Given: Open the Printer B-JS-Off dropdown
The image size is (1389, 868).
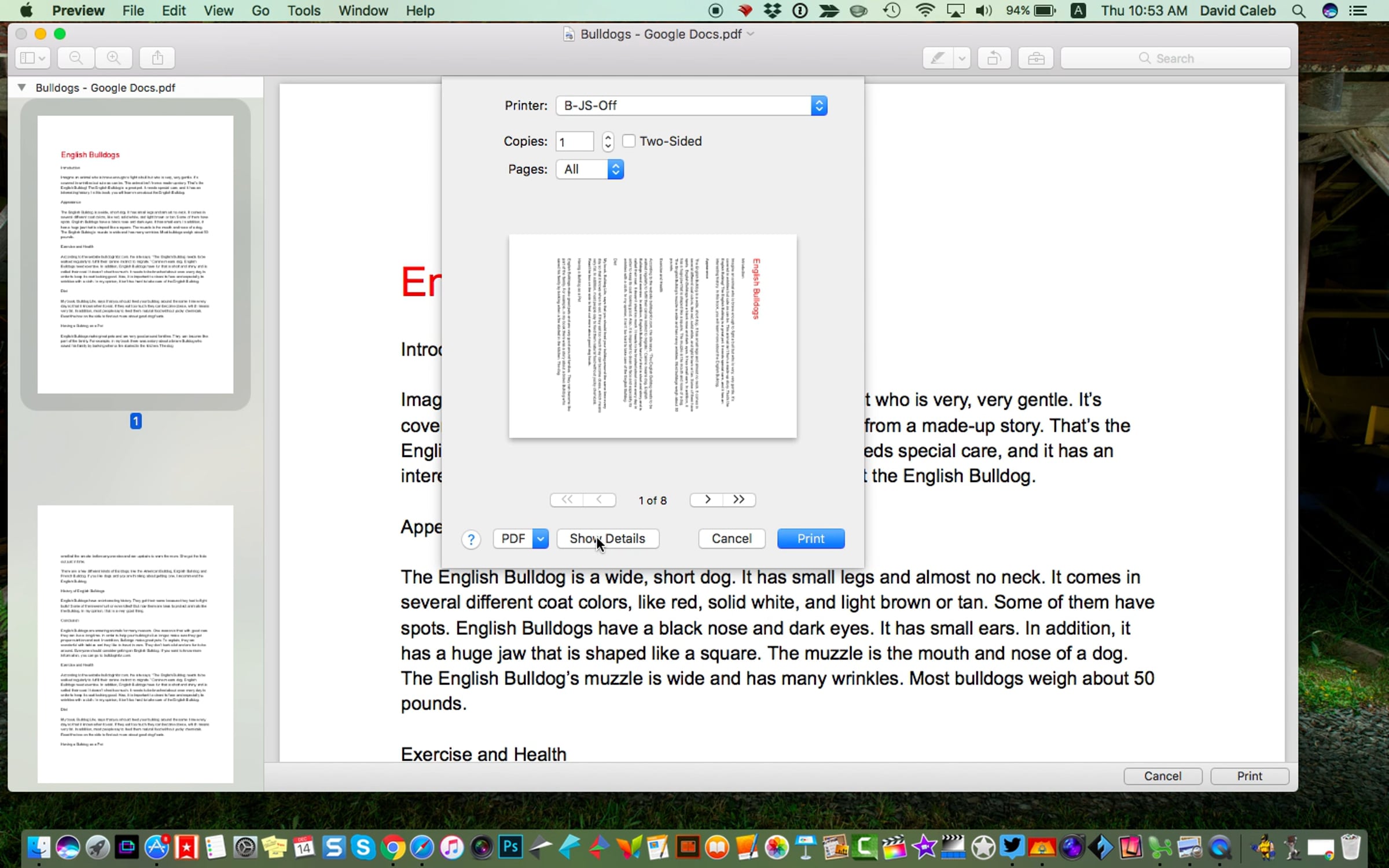Looking at the screenshot, I should (691, 105).
